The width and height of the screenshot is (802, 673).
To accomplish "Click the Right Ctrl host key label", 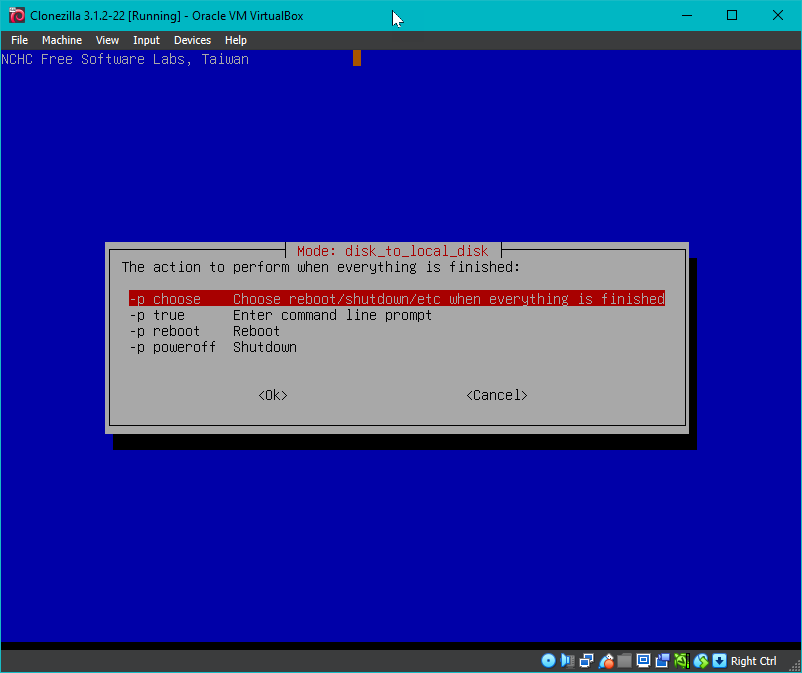I will tap(753, 661).
